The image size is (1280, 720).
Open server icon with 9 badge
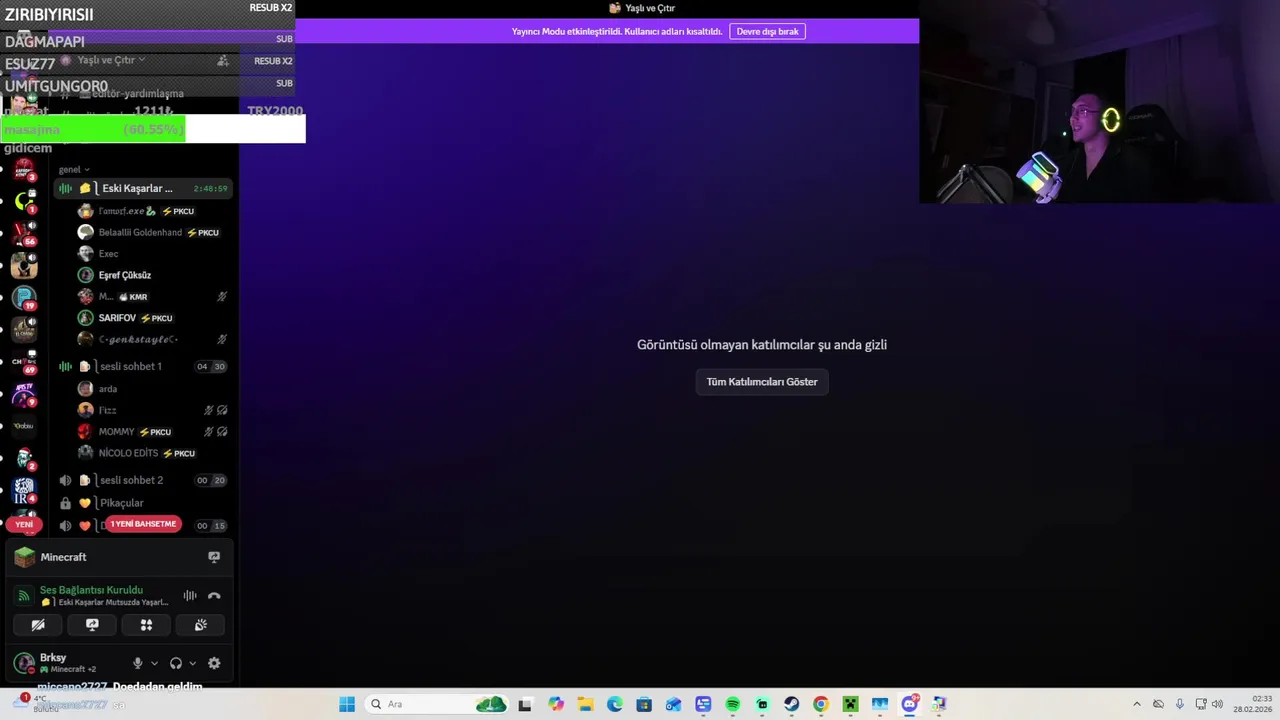[x=24, y=394]
